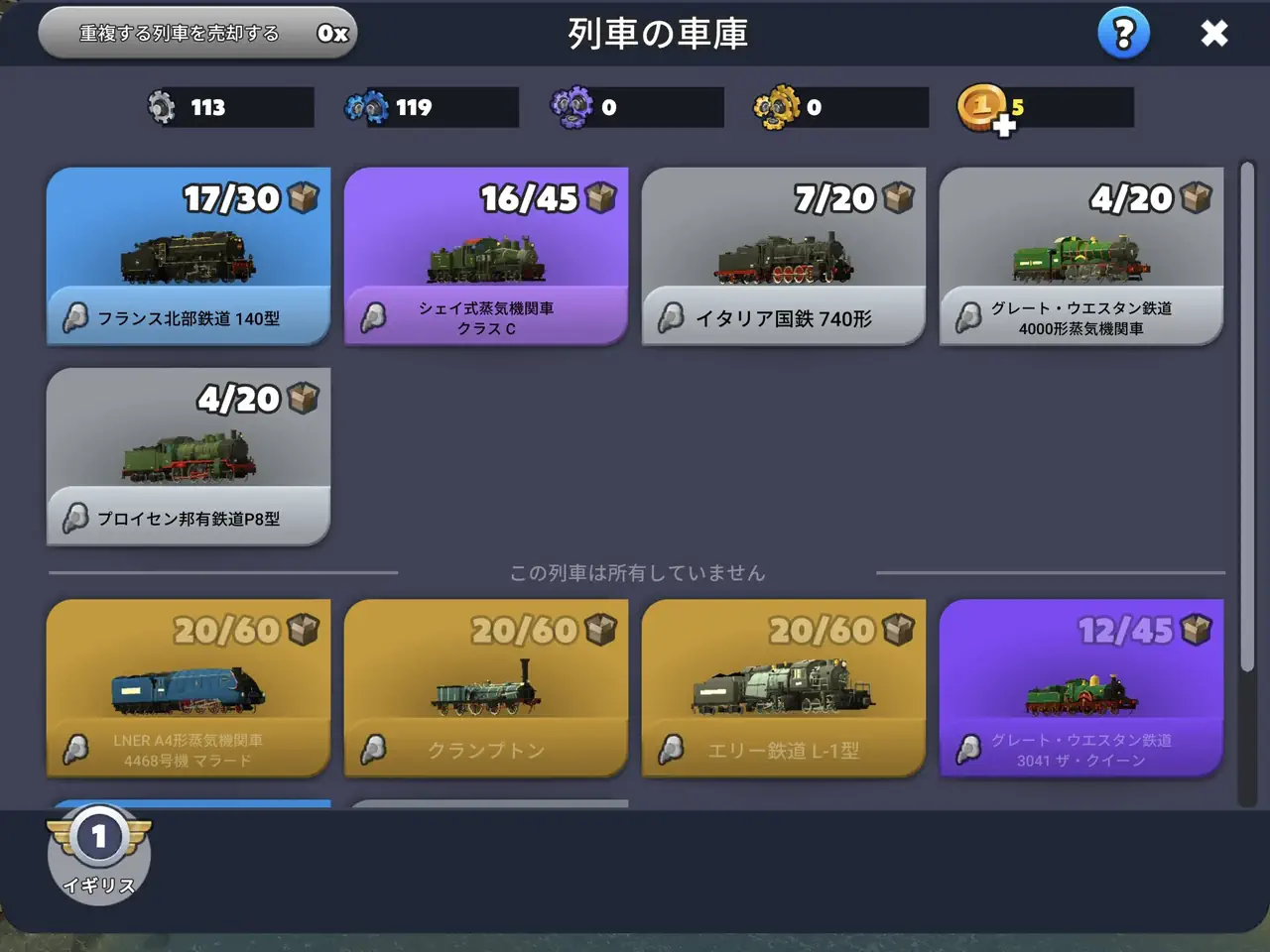The height and width of the screenshot is (952, 1270).
Task: Click the crate icon beside 17/30
Action: [x=304, y=198]
